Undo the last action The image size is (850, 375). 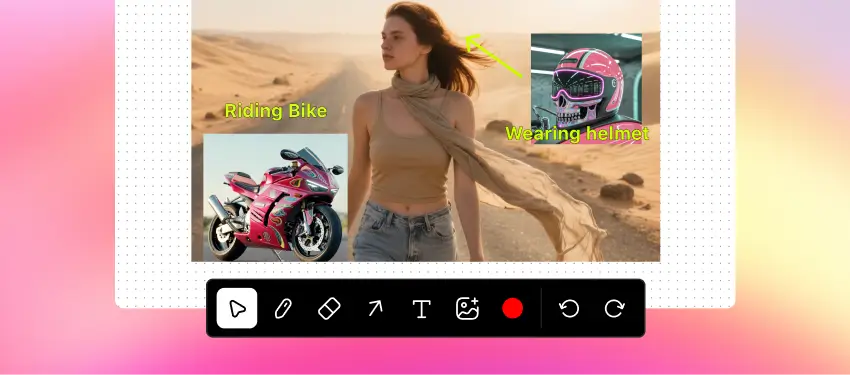pyautogui.click(x=569, y=308)
